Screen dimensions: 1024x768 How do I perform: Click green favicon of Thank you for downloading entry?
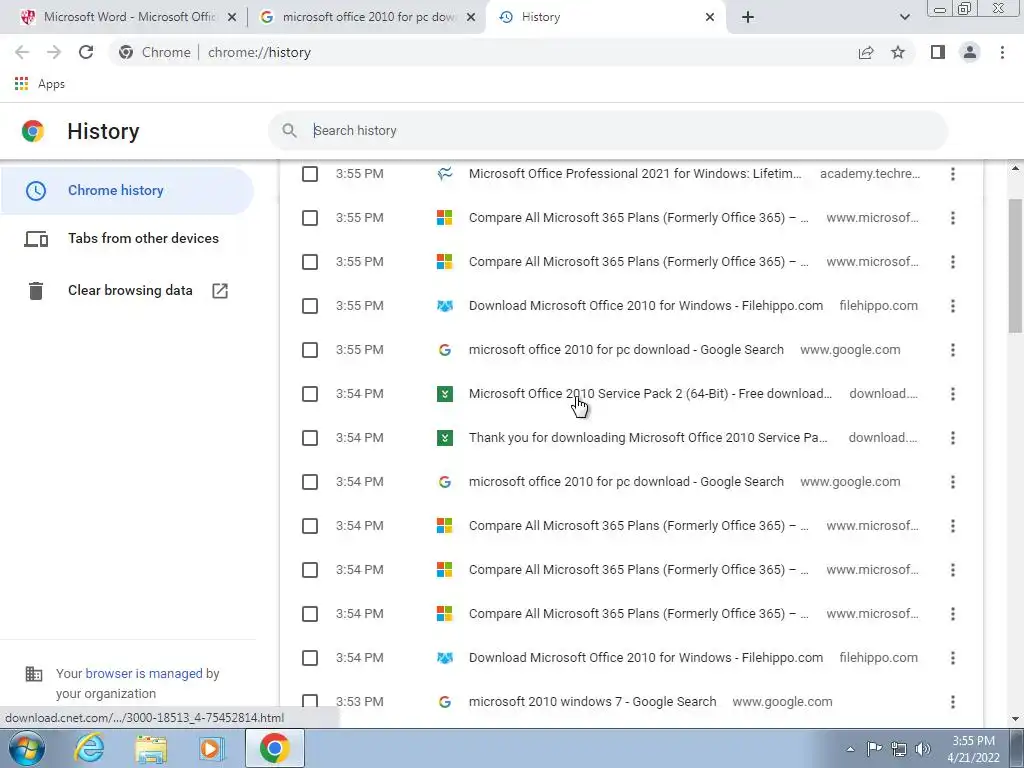[445, 438]
